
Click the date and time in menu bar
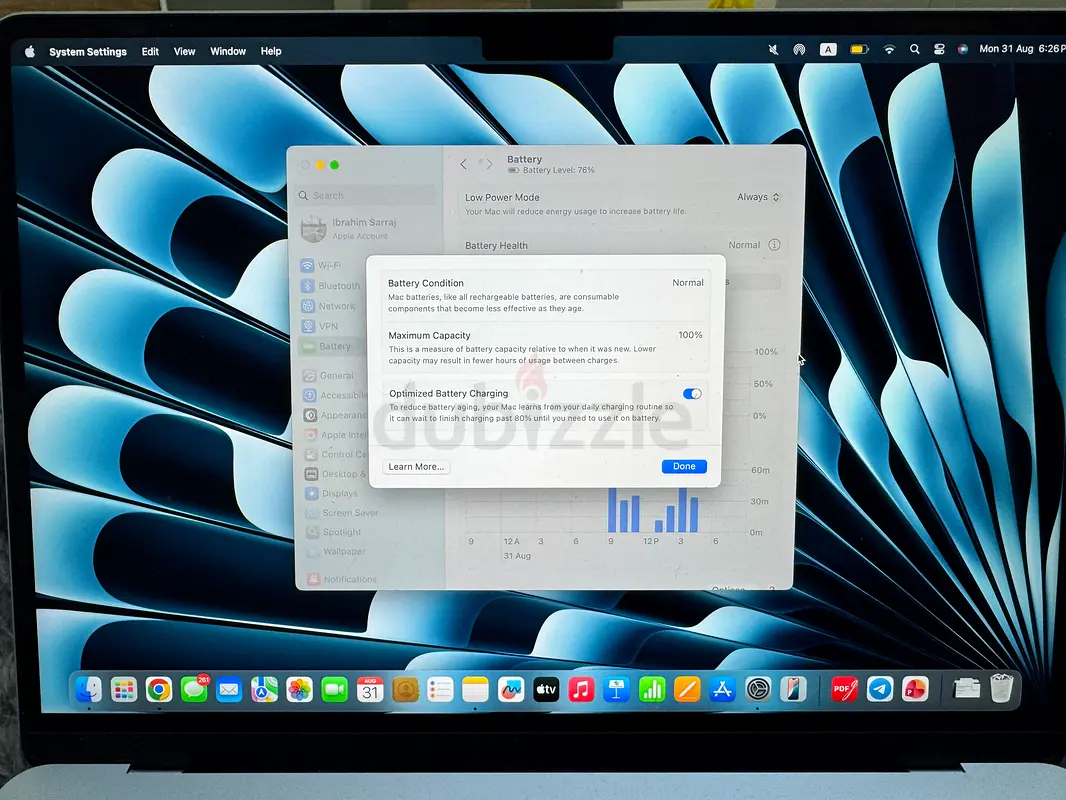point(1021,49)
